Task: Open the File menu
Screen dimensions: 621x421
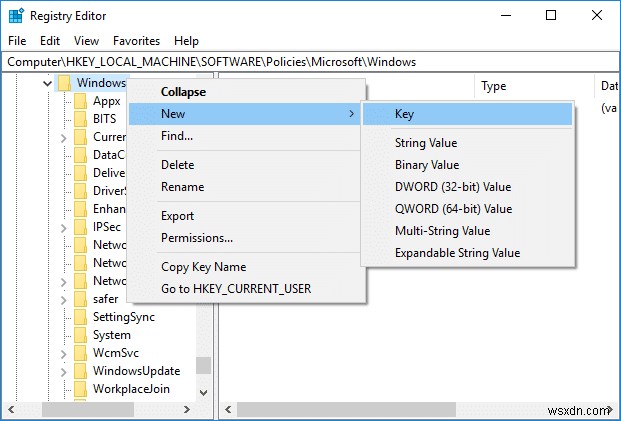Action: click(17, 41)
